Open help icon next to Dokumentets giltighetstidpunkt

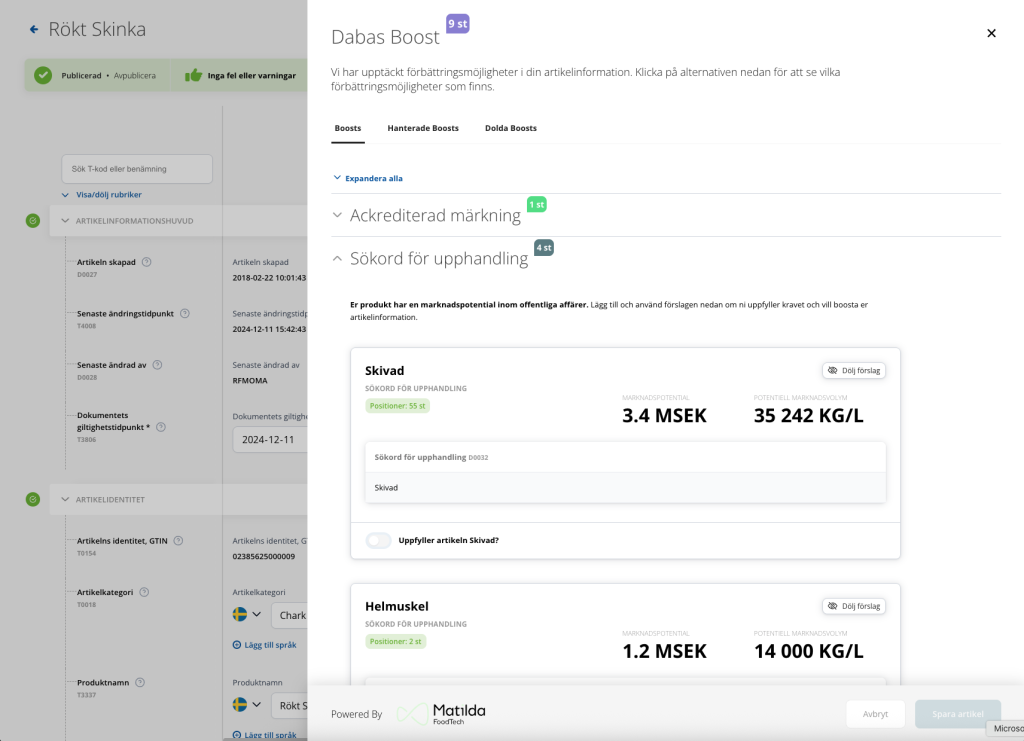click(x=161, y=427)
